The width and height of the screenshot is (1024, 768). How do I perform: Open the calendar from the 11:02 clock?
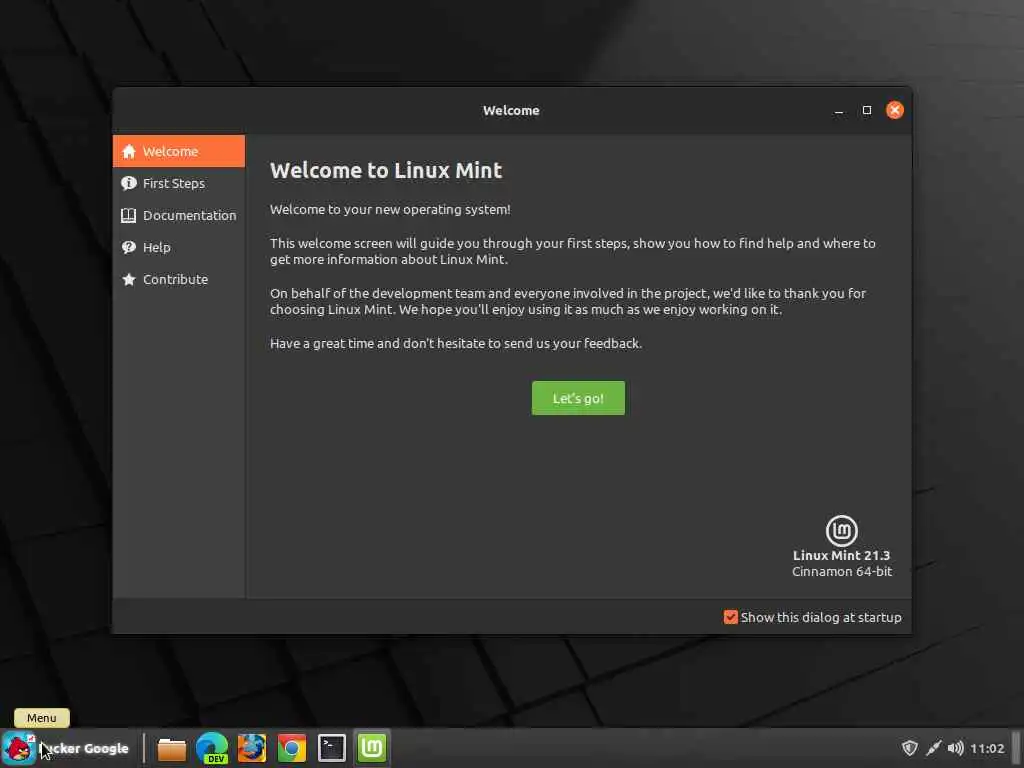tap(987, 748)
